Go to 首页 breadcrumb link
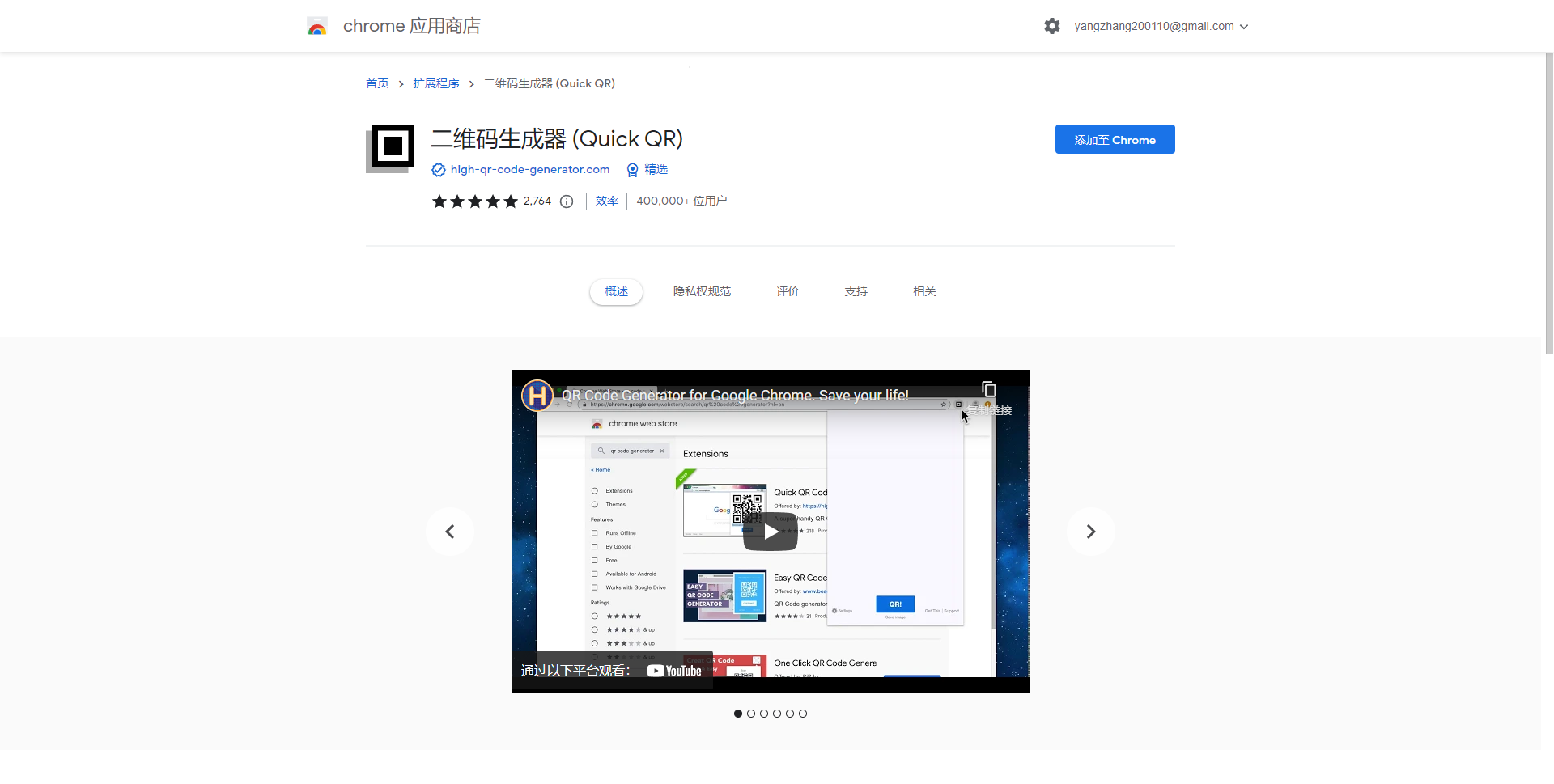 tap(377, 83)
